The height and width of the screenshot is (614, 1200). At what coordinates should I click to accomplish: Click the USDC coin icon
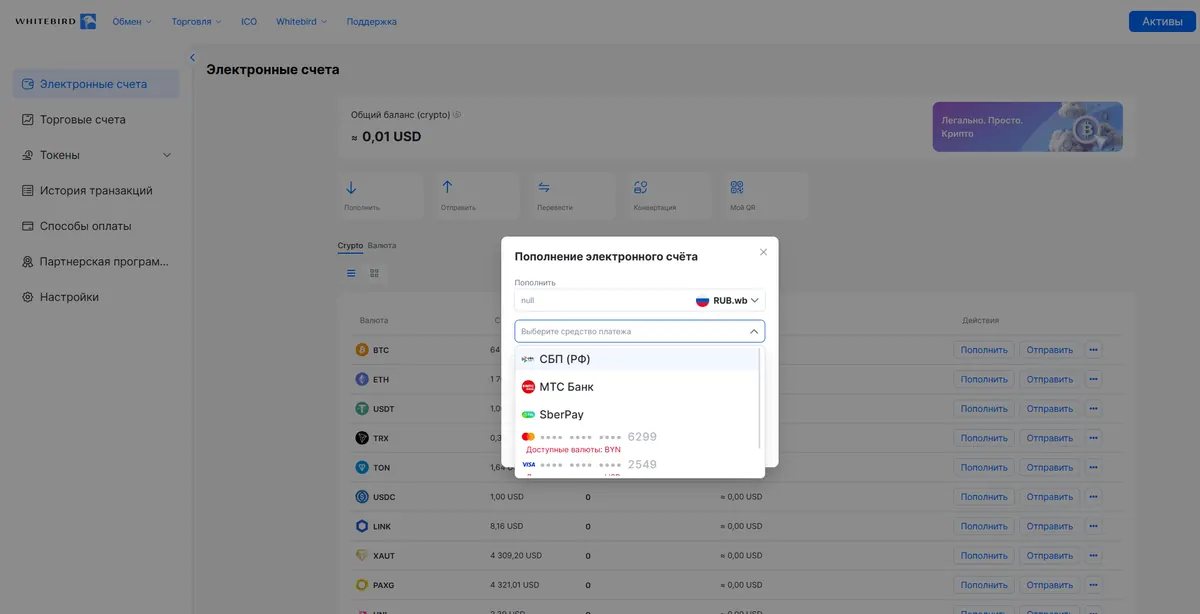coord(362,497)
